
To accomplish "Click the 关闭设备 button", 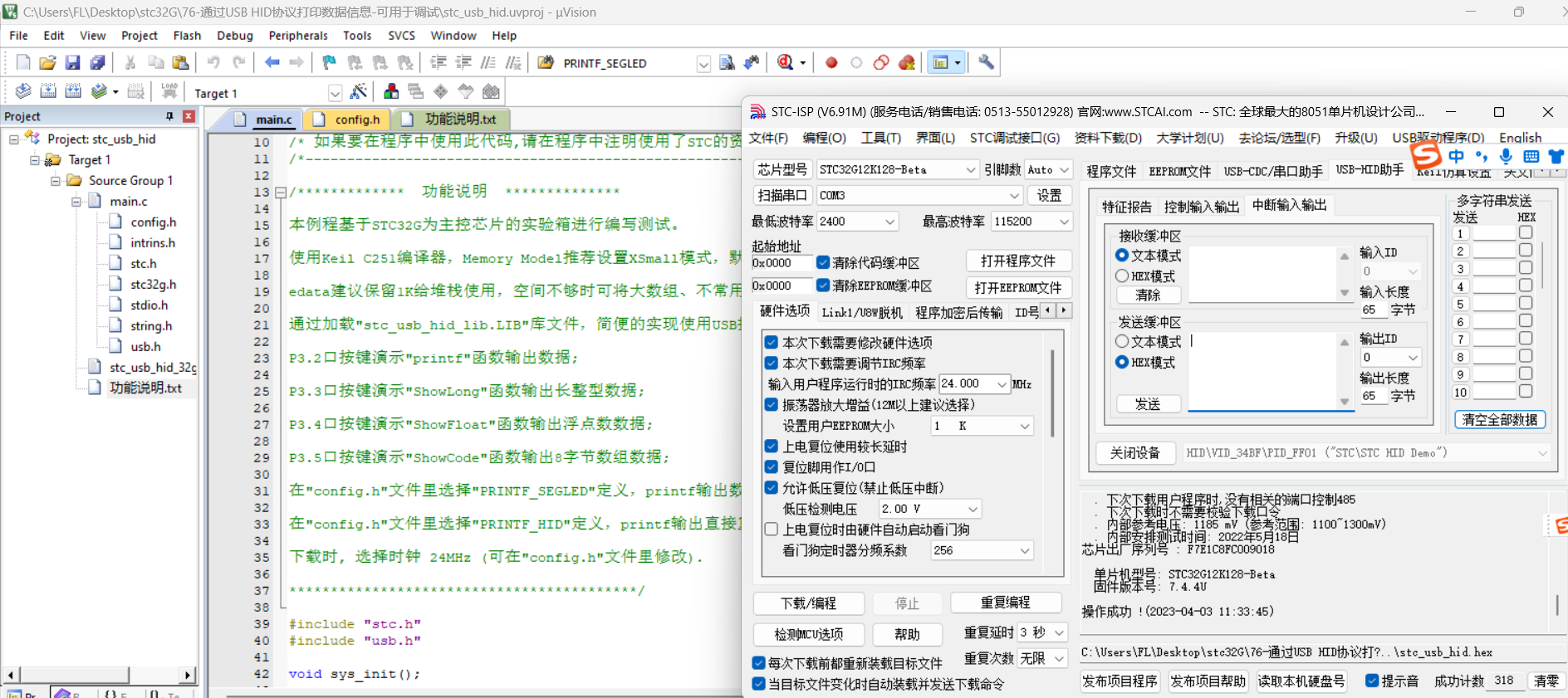I will coord(1135,452).
